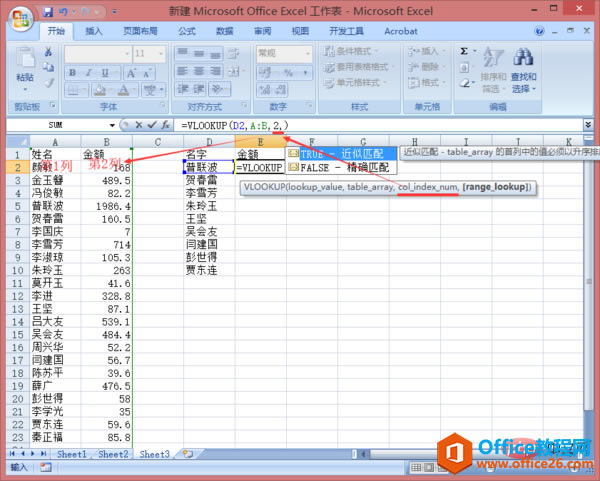Undo the last action in quick access toolbar
Screen dimensions: 600x481
63,12
